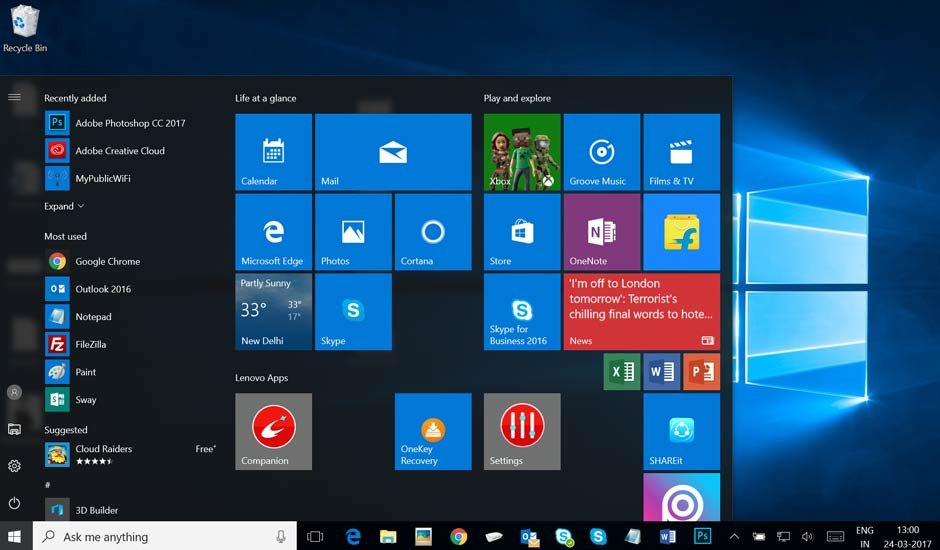Viewport: 940px width, 550px height.
Task: Open the partially visible purple target tile
Action: 682,497
